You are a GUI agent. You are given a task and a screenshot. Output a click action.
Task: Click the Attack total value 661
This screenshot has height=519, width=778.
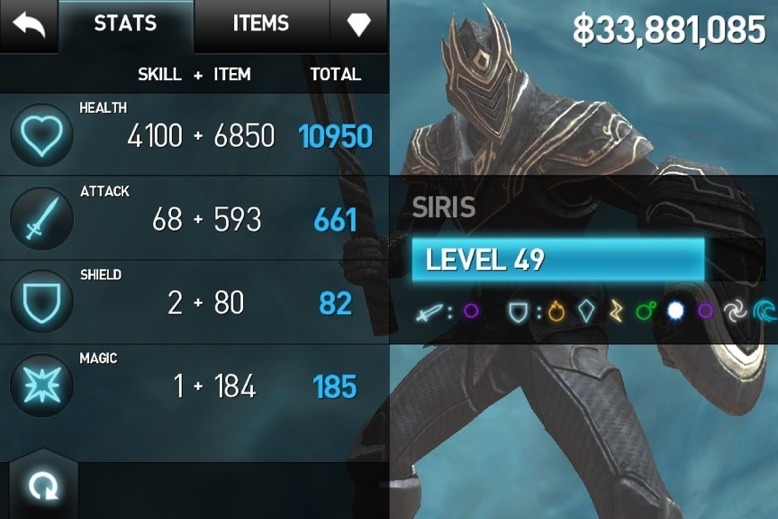pyautogui.click(x=335, y=220)
